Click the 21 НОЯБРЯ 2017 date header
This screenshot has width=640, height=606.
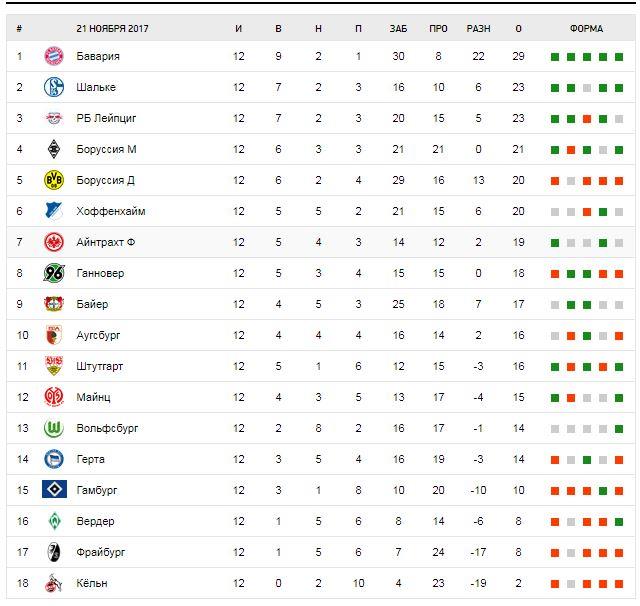[111, 28]
